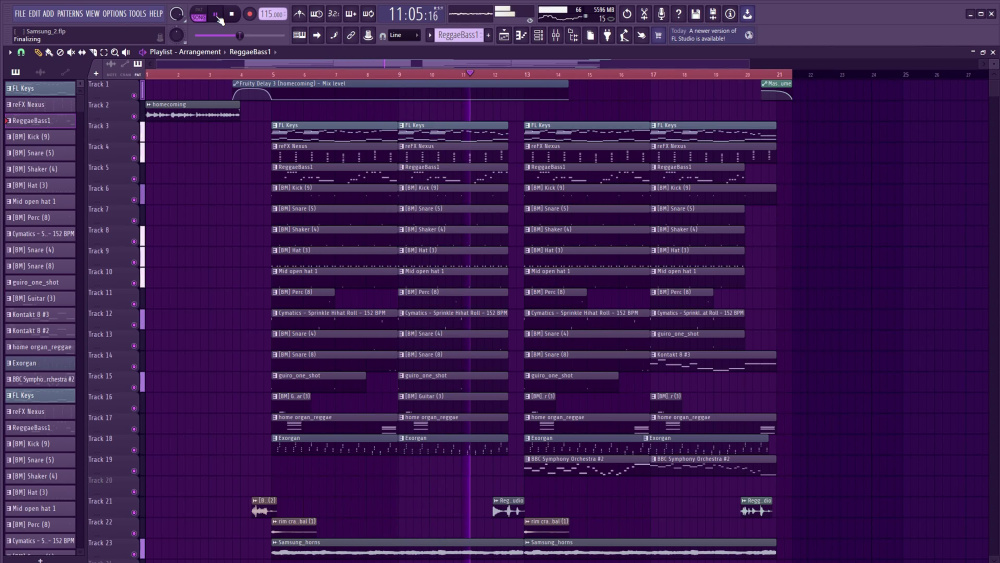Open project info icon
Image resolution: width=1000 pixels, height=563 pixels.
tap(730, 13)
